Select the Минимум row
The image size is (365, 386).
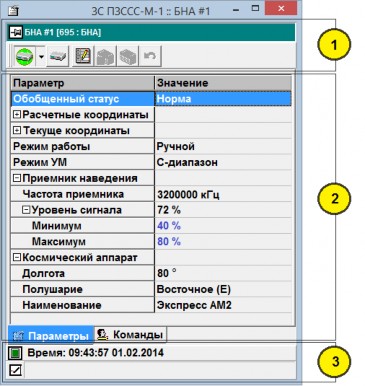[83, 226]
